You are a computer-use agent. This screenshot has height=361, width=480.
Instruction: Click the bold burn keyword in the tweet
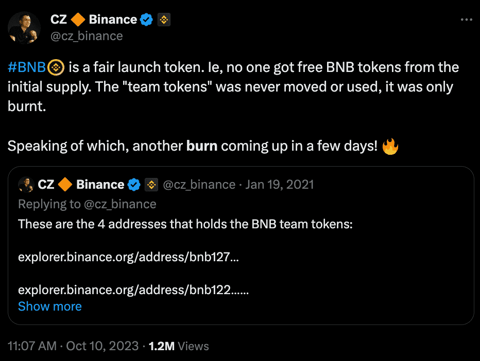[x=202, y=146]
